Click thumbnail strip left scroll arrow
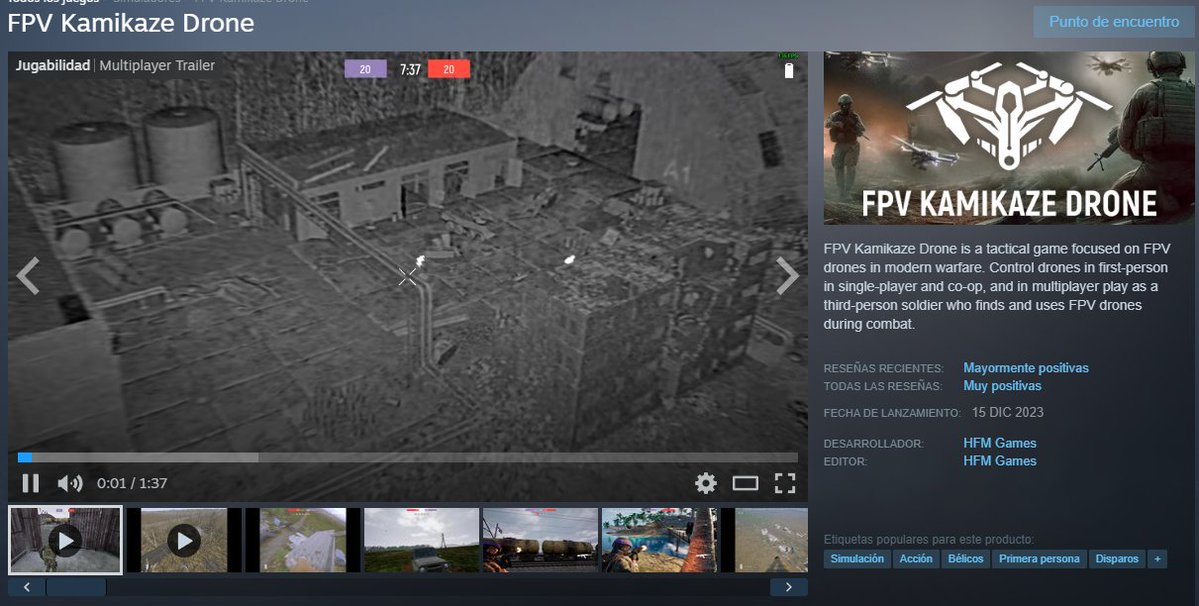This screenshot has height=606, width=1199. tap(27, 587)
